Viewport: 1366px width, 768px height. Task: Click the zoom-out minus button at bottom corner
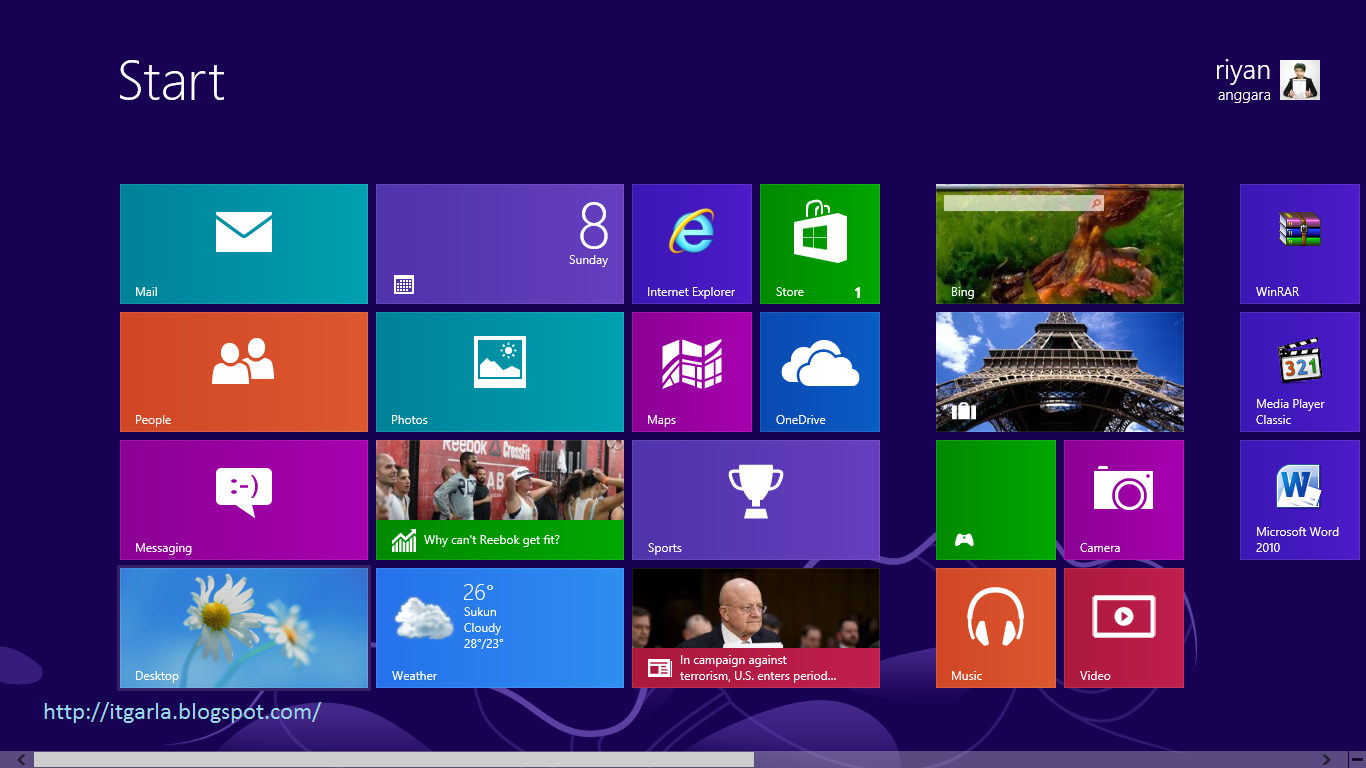click(x=1356, y=760)
